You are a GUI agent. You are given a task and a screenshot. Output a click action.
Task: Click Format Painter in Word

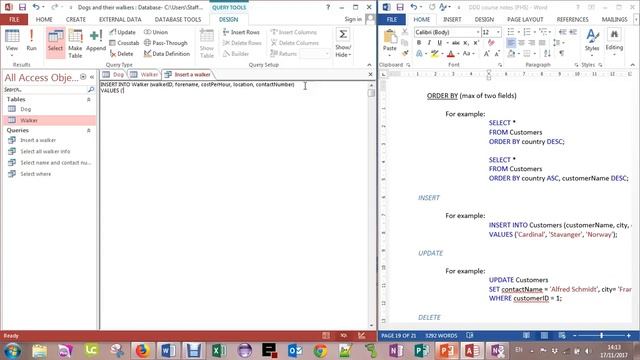point(405,53)
